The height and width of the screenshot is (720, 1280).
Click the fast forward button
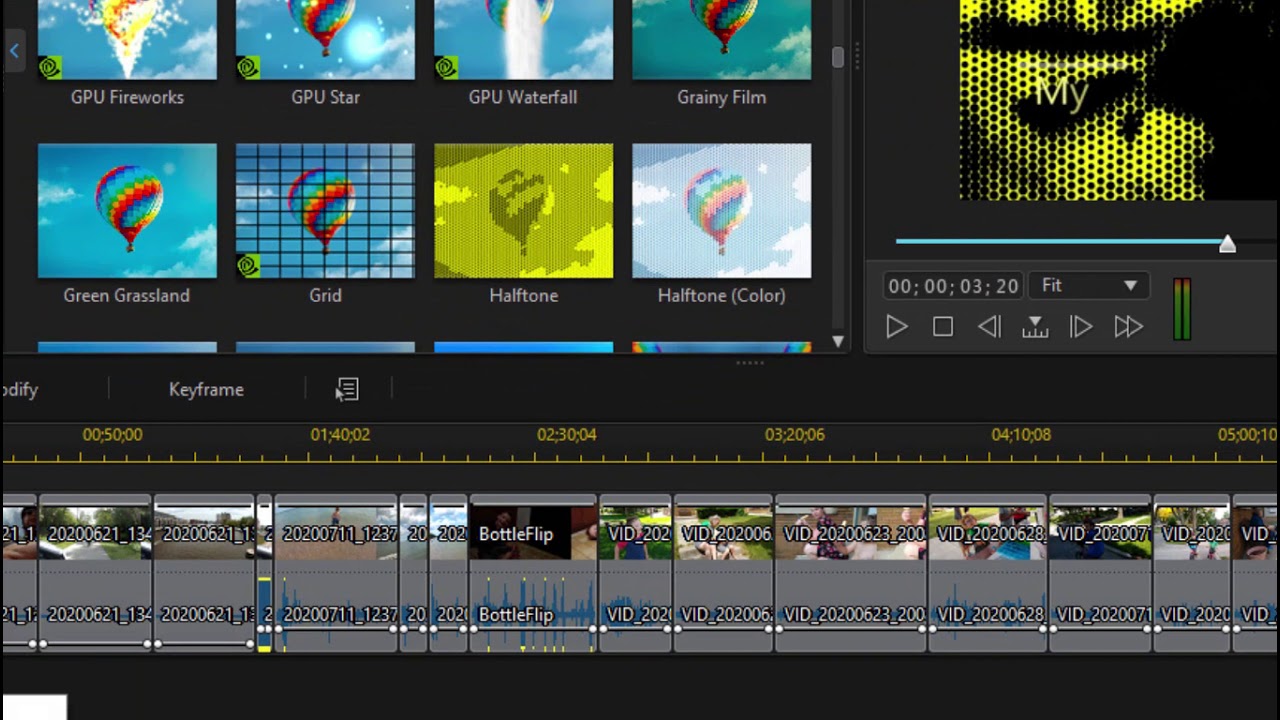click(x=1128, y=327)
